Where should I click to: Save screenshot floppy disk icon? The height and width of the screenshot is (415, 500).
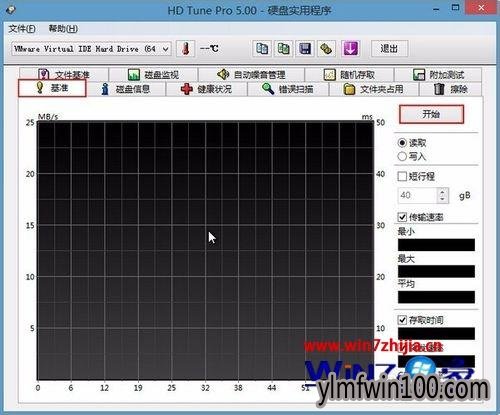[305, 49]
